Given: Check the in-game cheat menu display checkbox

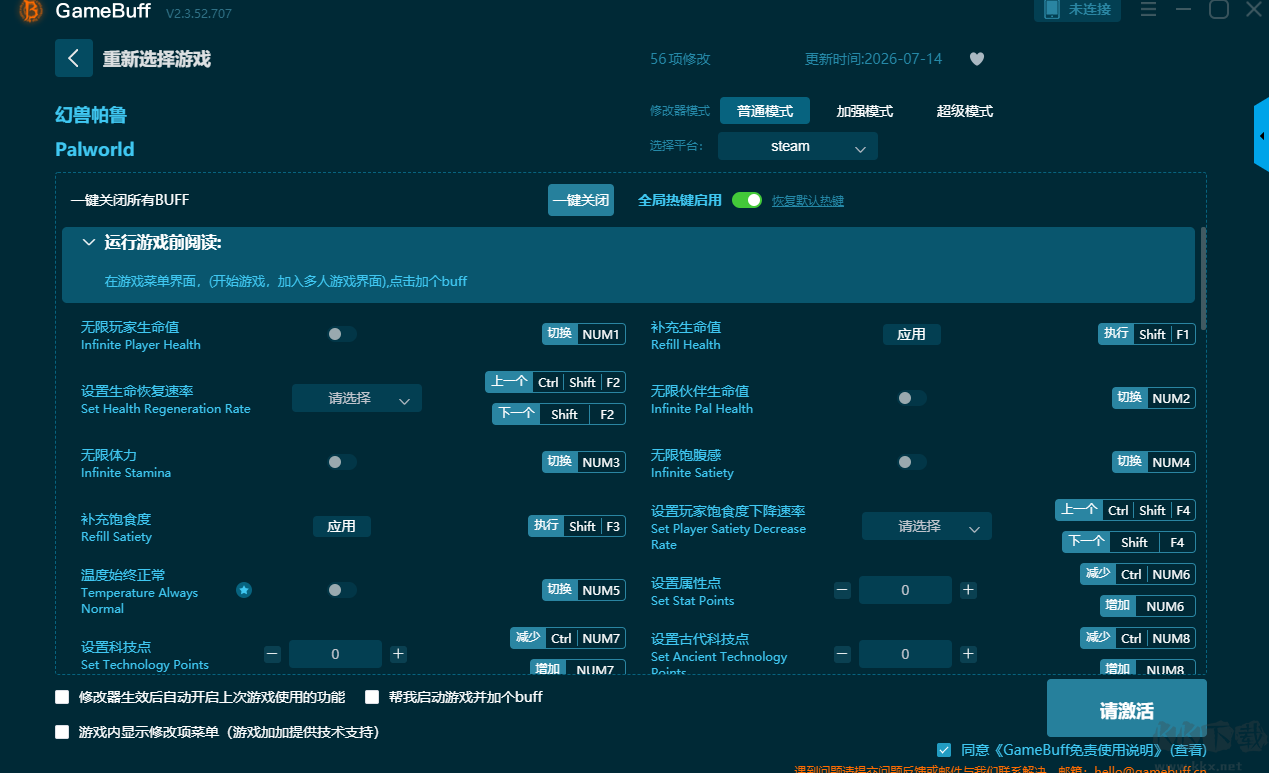Looking at the screenshot, I should (x=62, y=732).
